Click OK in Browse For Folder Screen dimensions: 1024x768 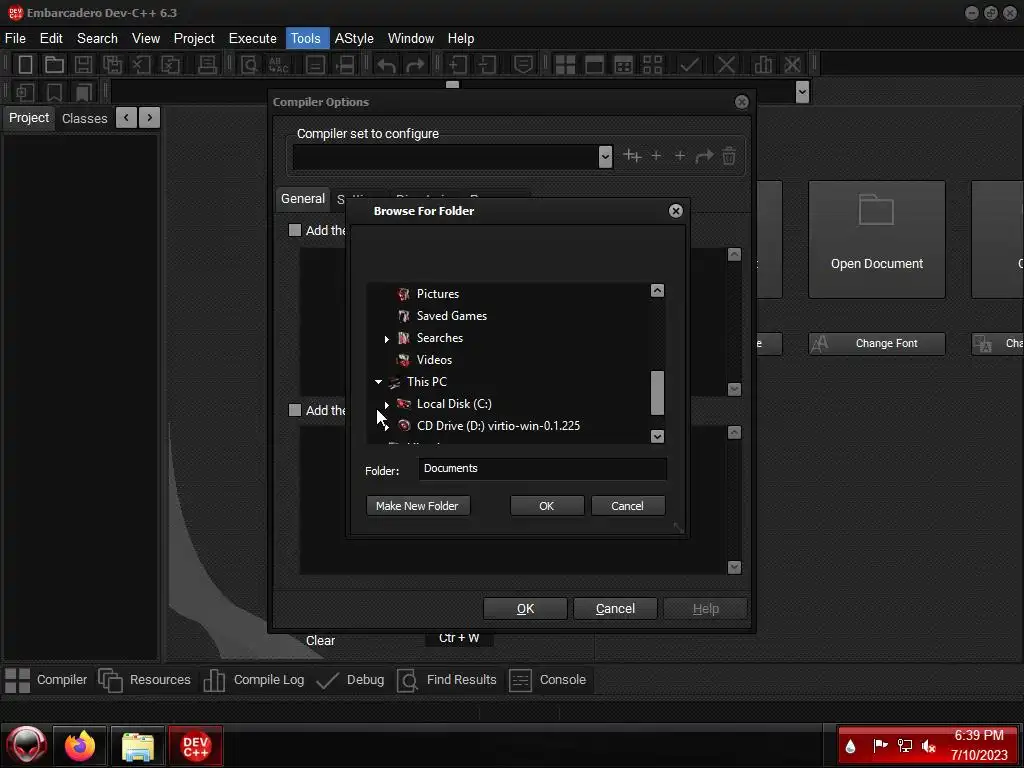point(547,506)
